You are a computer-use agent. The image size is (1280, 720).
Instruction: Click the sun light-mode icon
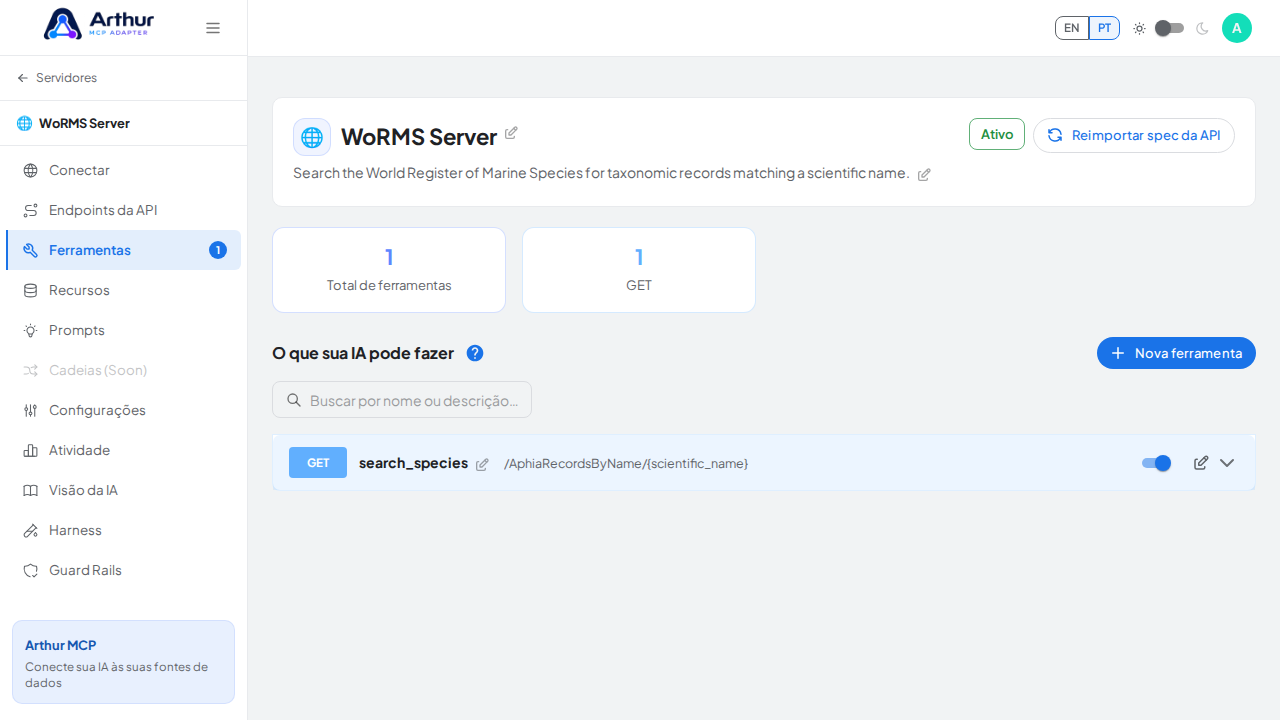click(x=1139, y=28)
